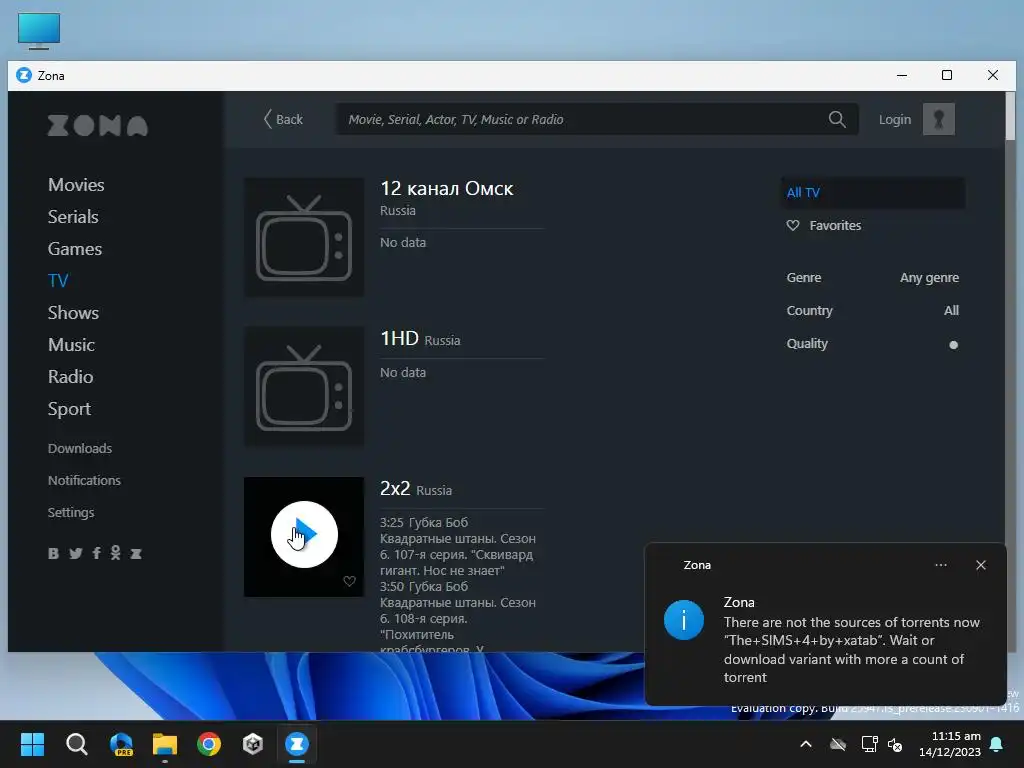Click the torrent sources notification message
1024x768 pixels.
[852, 650]
